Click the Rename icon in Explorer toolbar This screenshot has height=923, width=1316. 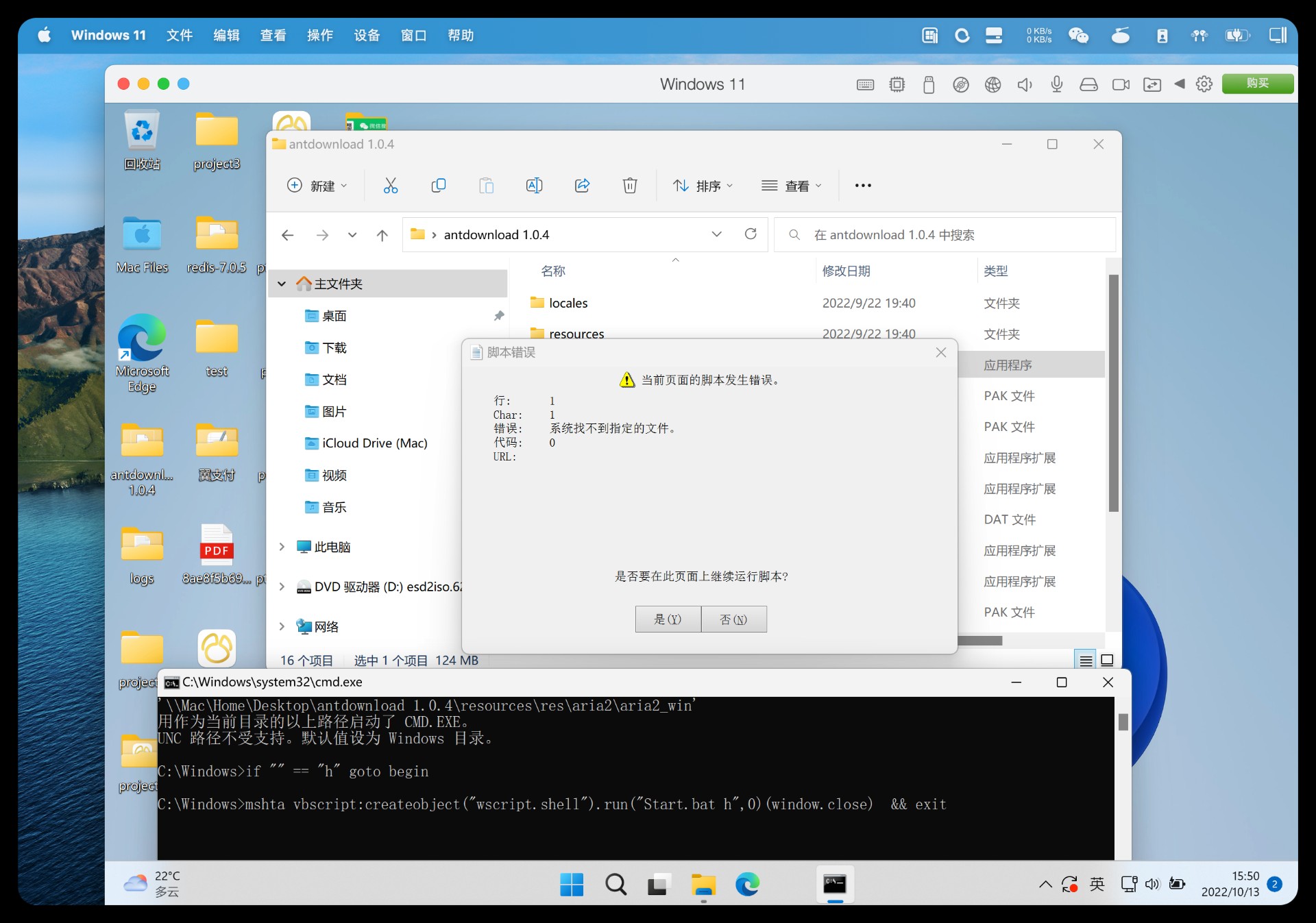(x=534, y=186)
